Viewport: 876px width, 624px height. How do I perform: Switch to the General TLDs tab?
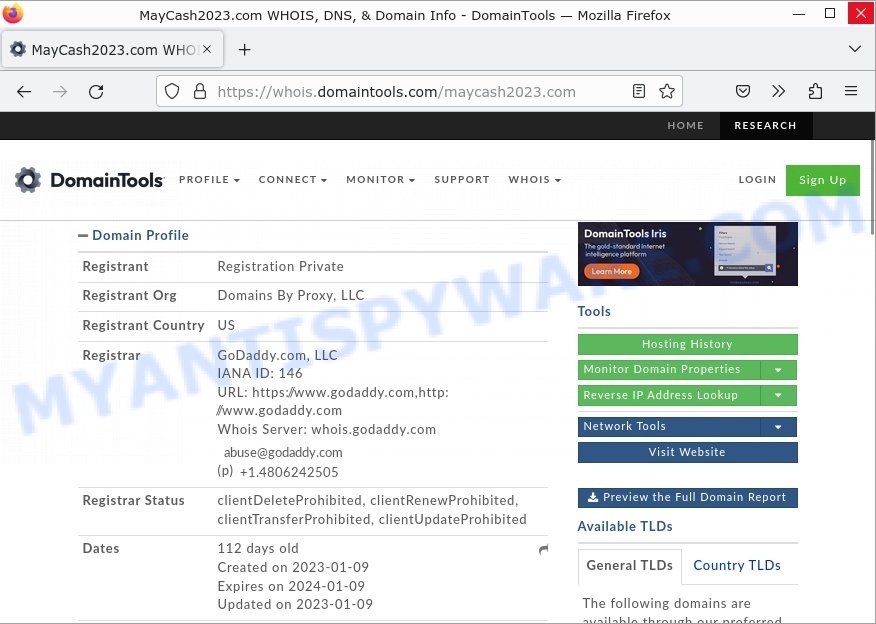click(630, 566)
